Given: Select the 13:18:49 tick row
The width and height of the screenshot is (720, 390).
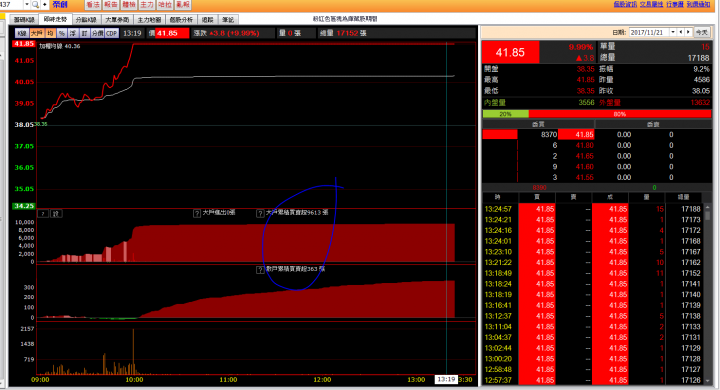Looking at the screenshot, I should (x=592, y=273).
